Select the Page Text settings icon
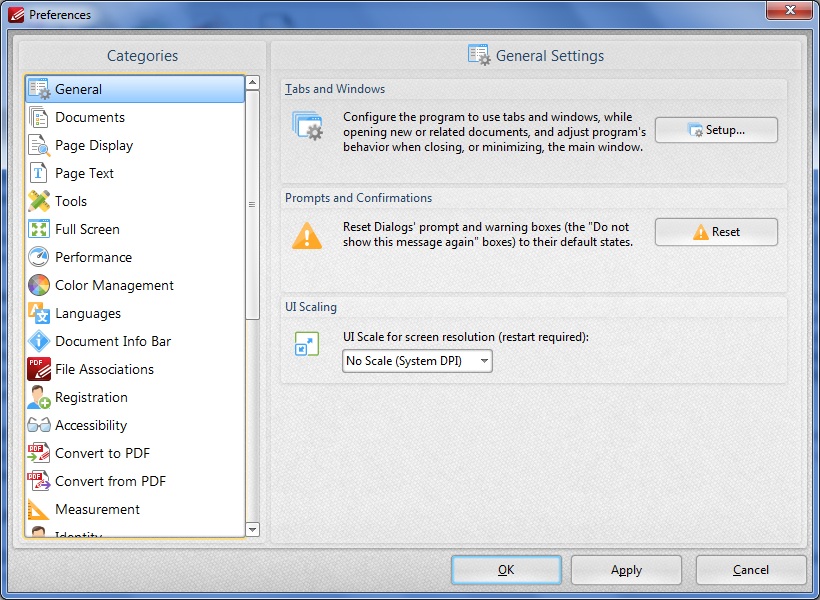The image size is (820, 600). pyautogui.click(x=37, y=173)
